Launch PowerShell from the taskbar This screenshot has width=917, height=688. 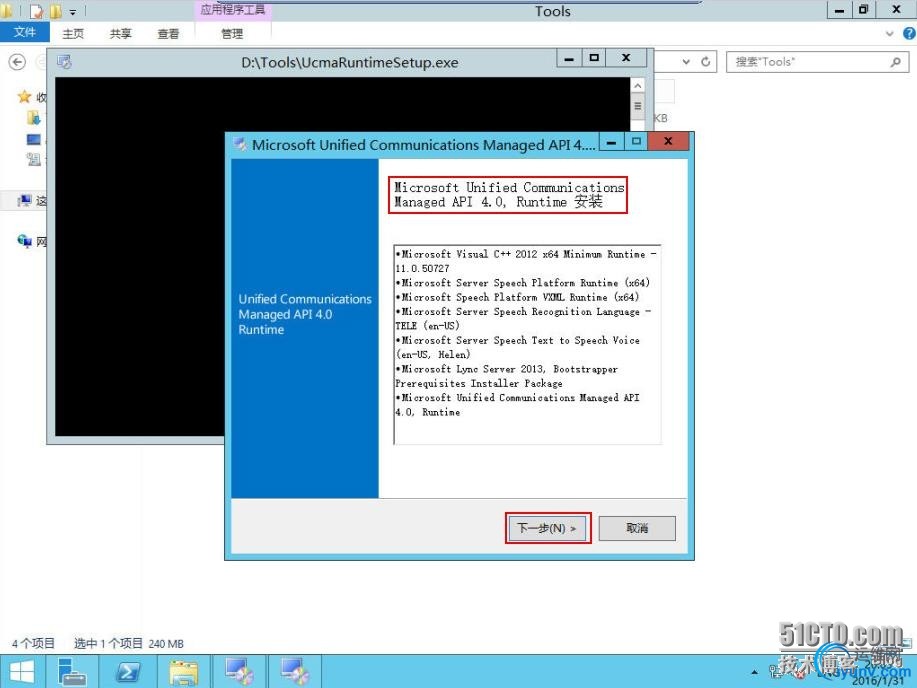click(x=127, y=672)
